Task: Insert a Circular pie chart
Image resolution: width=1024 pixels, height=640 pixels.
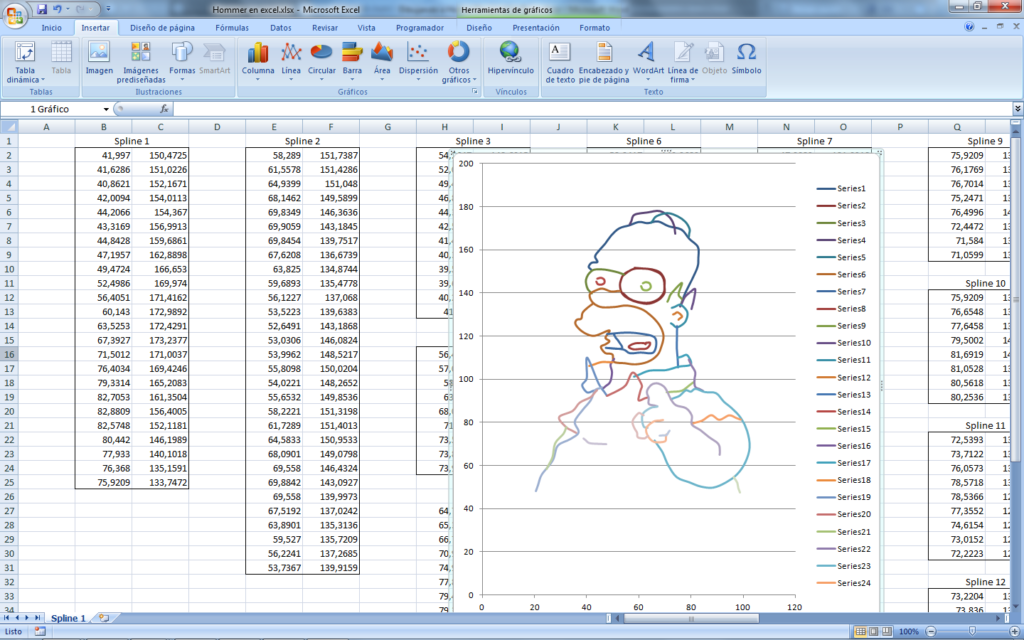Action: click(321, 63)
